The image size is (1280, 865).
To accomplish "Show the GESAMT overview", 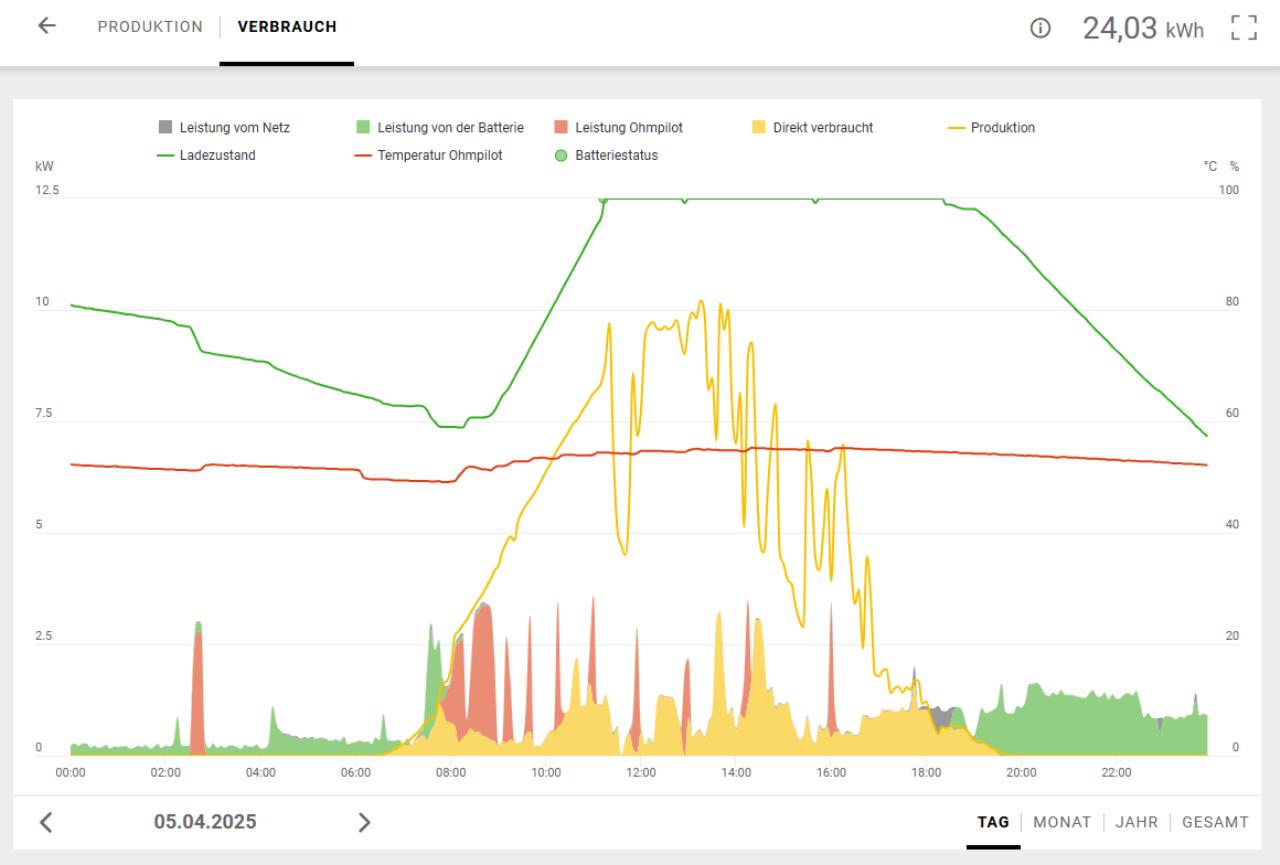I will [x=1215, y=822].
